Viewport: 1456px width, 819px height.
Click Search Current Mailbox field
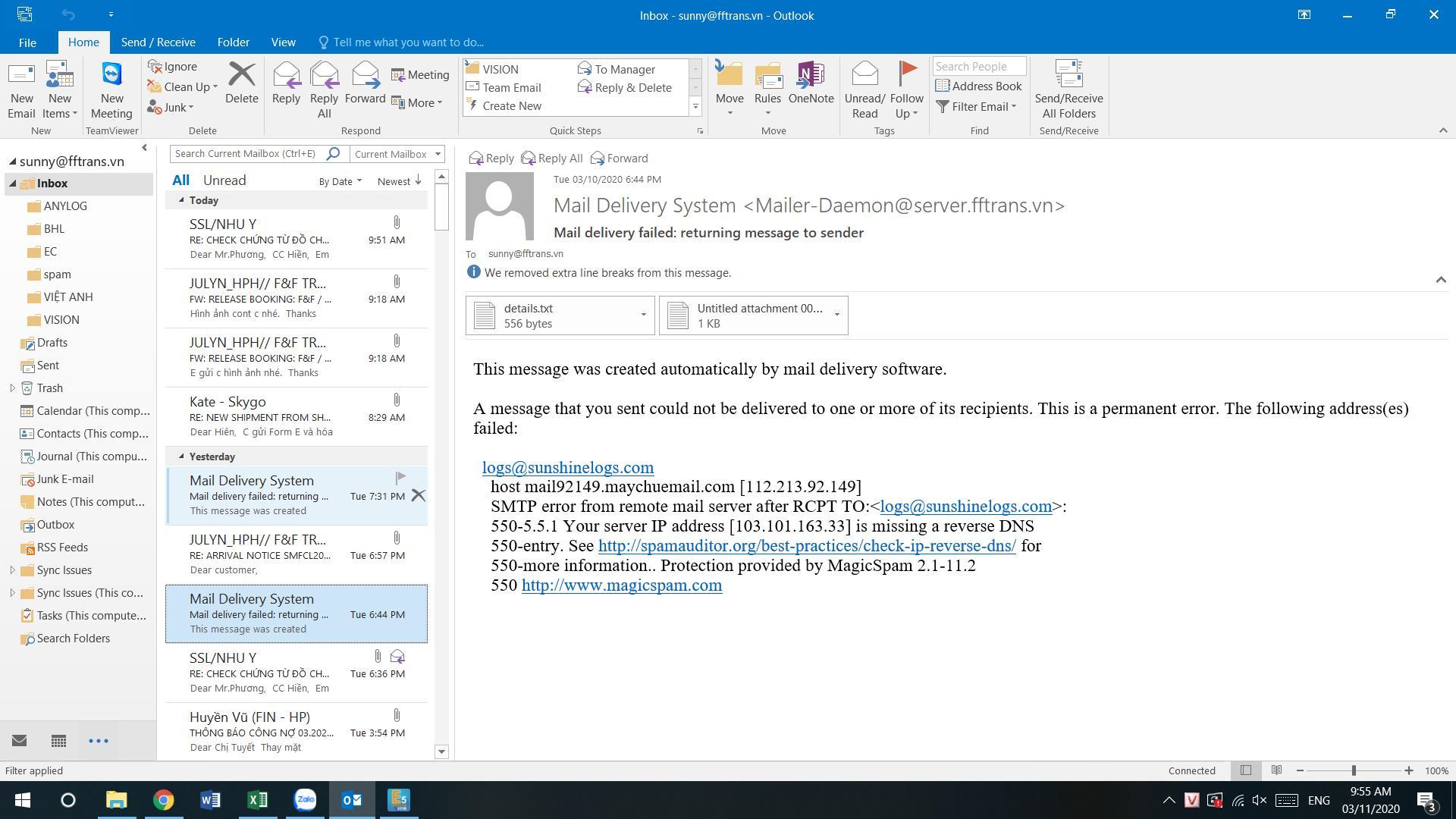coord(249,154)
